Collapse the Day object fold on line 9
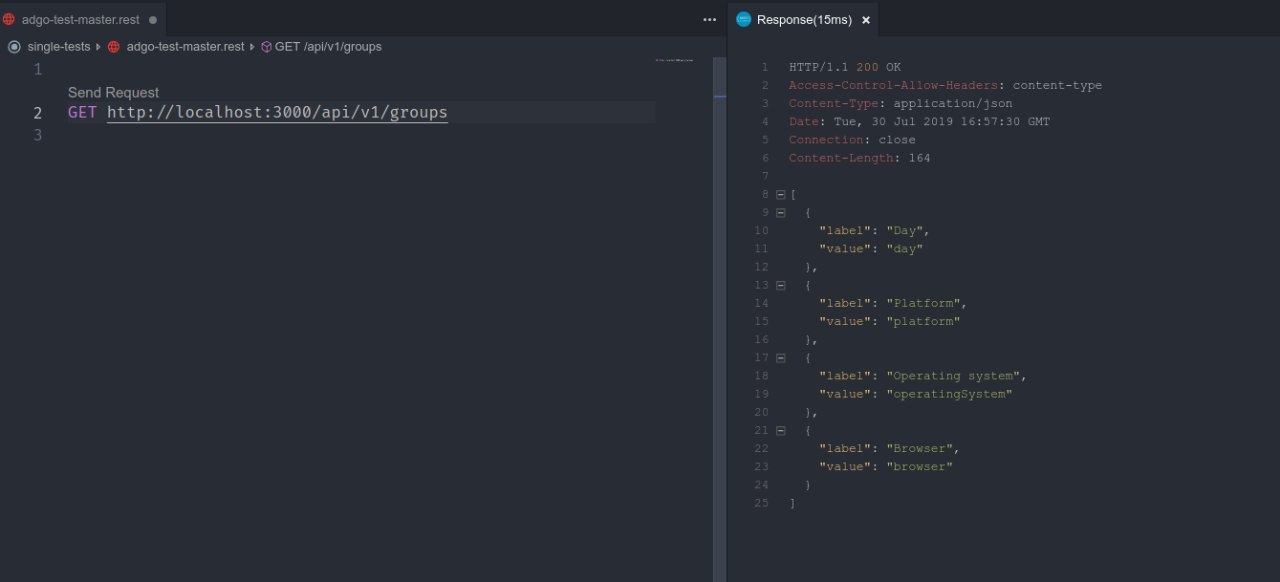The height and width of the screenshot is (582, 1280). [781, 212]
